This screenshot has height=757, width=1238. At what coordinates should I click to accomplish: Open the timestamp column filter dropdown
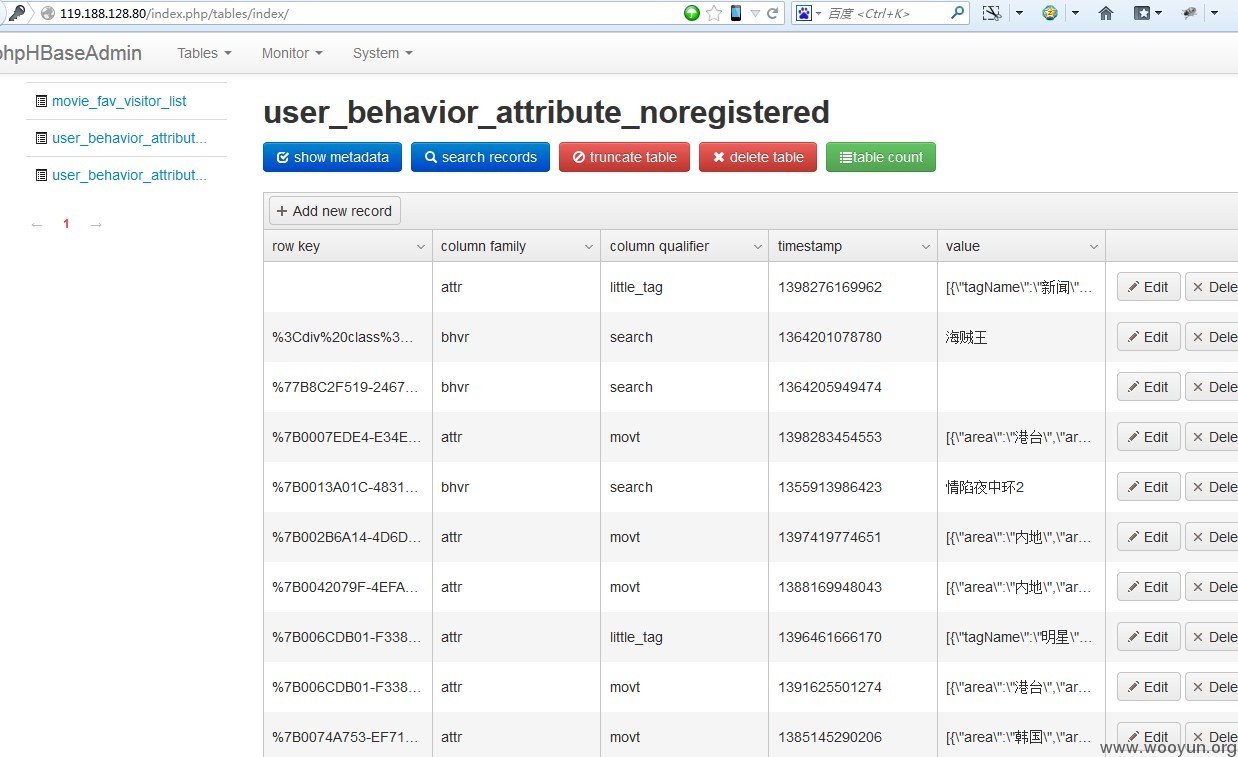coord(925,246)
